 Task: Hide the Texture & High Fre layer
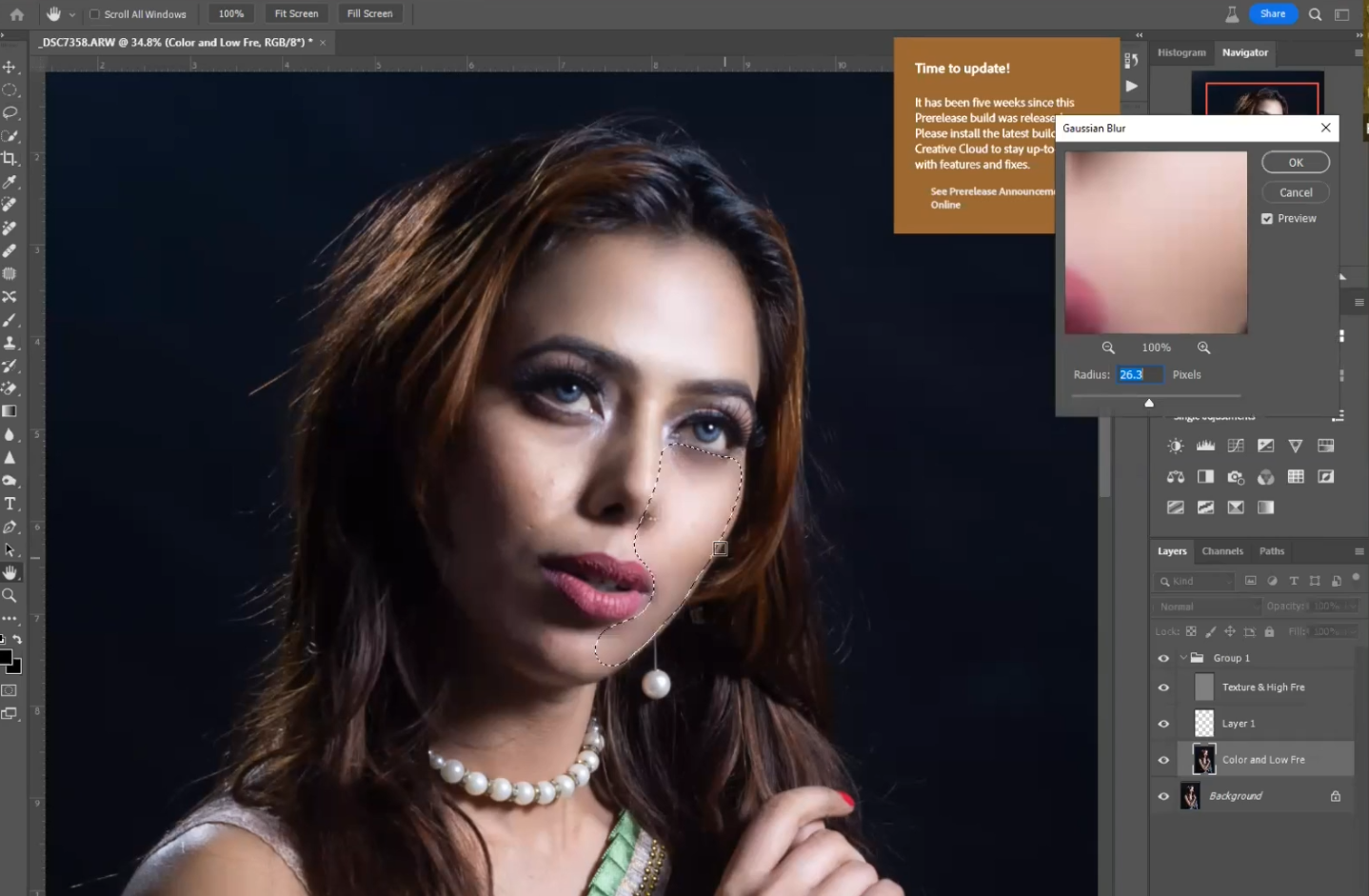pos(1163,687)
